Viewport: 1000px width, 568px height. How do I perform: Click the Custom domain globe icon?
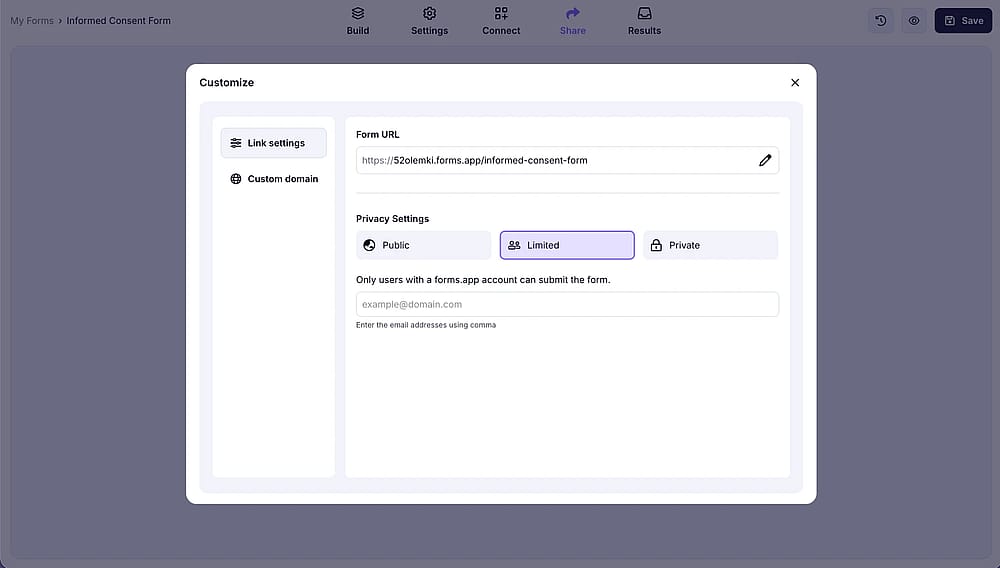click(236, 178)
